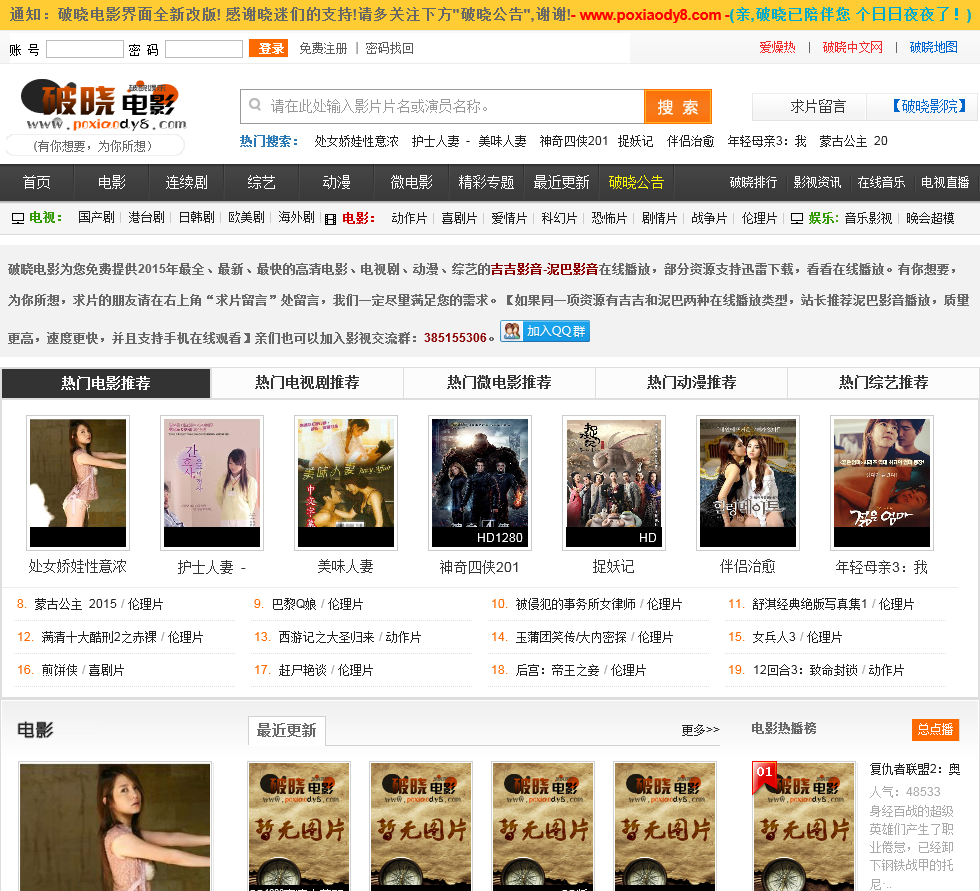
Task: Click 更多>> in 电影 section
Action: pos(700,730)
